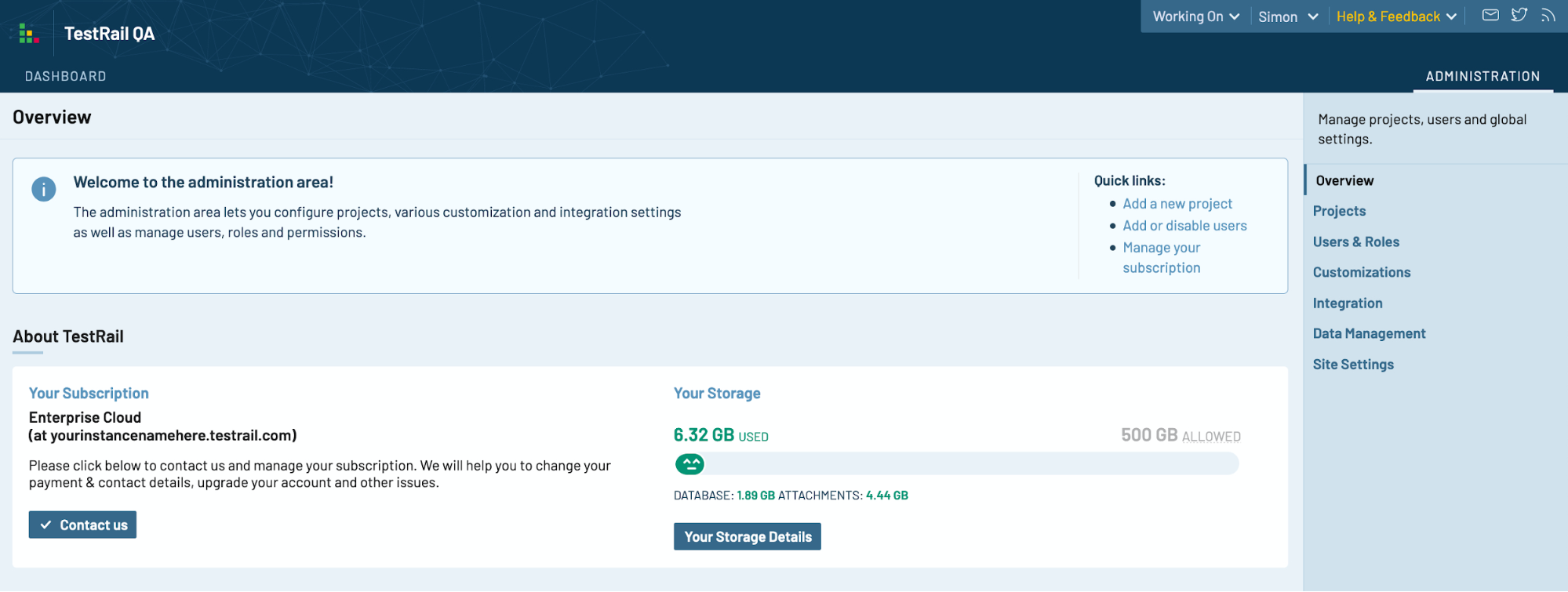Click the 6.32 GB used value

[x=721, y=435]
